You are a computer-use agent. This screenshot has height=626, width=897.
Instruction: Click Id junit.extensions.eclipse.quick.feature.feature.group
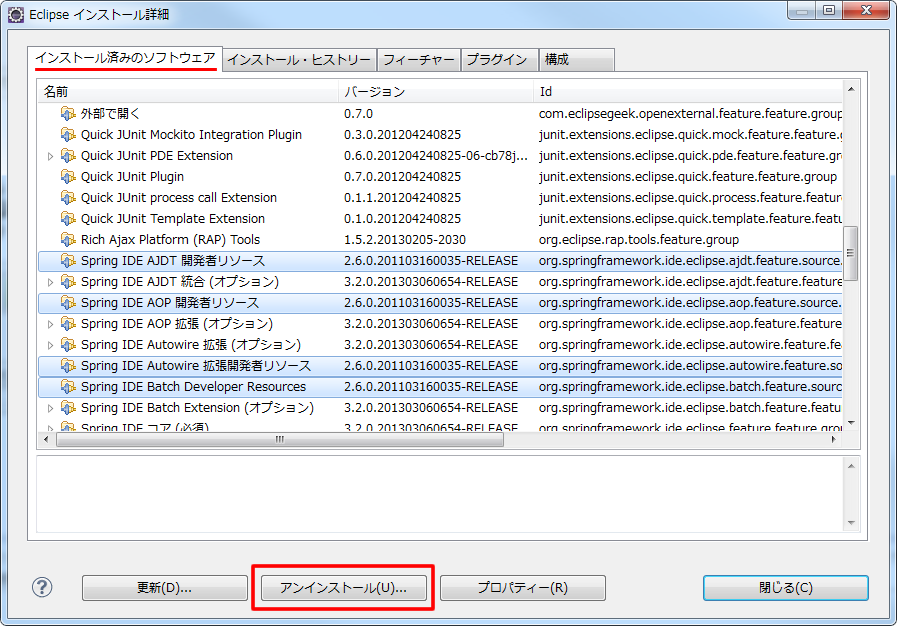(688, 176)
